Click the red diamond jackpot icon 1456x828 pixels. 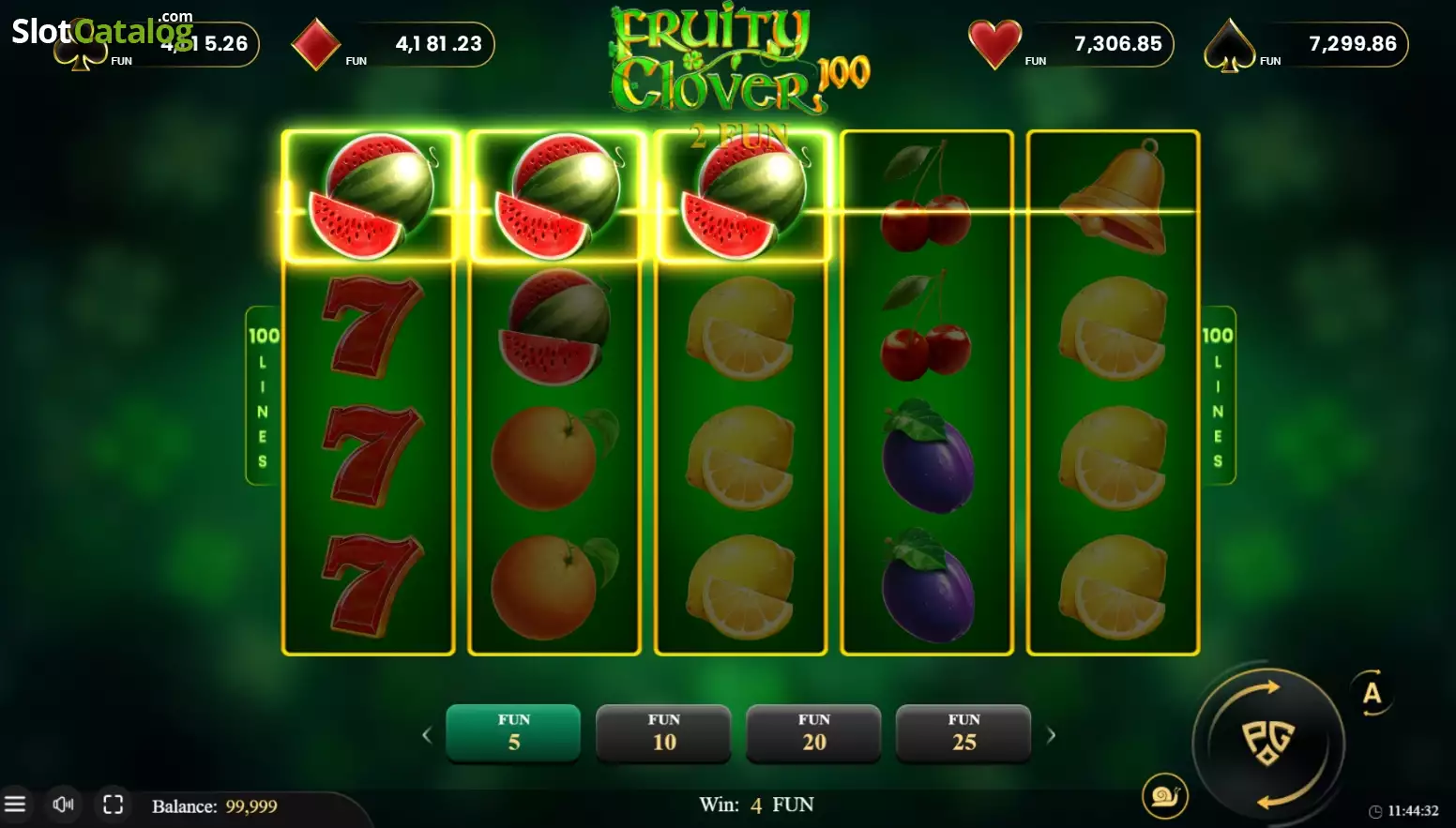click(316, 44)
